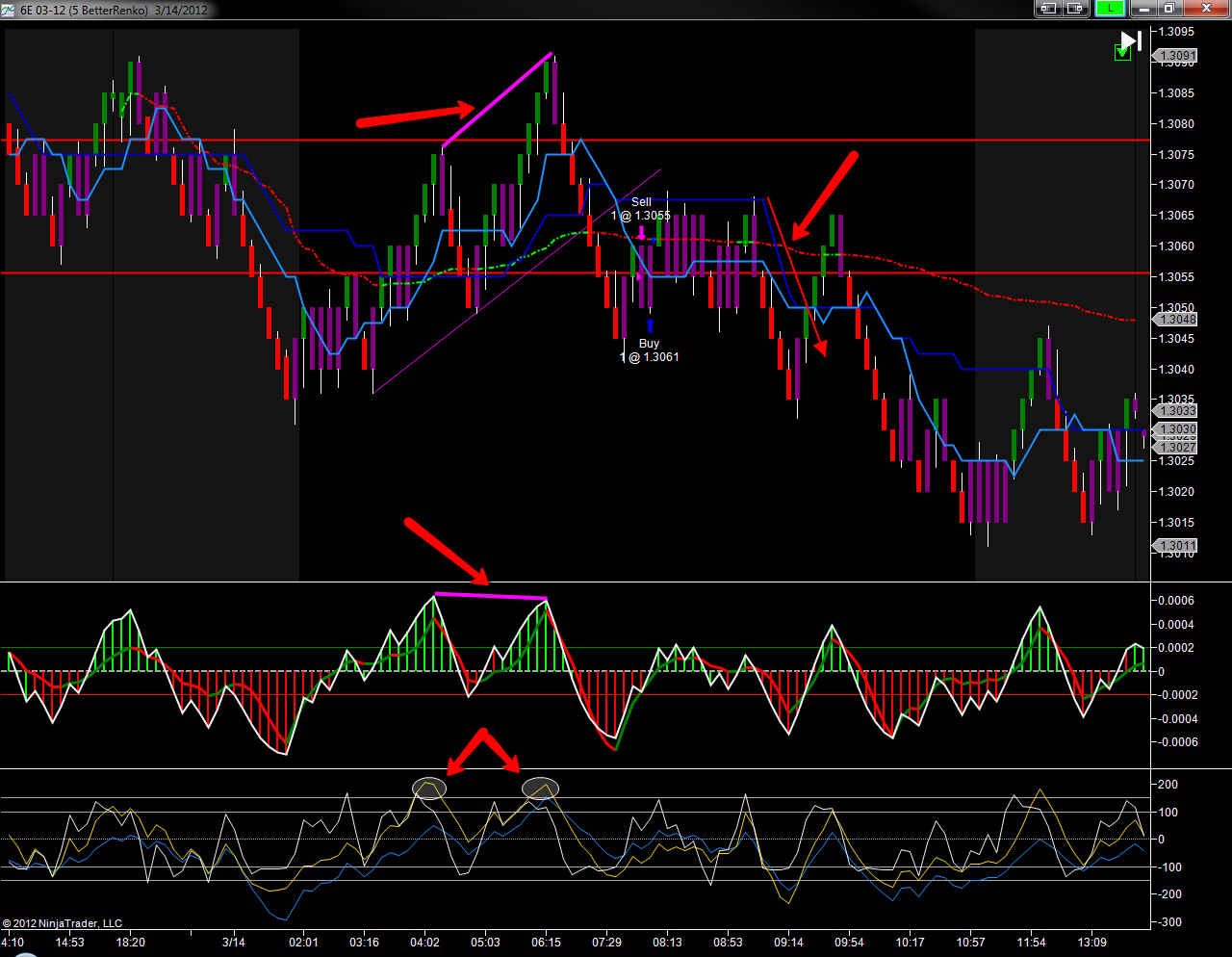Click the 18:20 time axis label
Image resolution: width=1232 pixels, height=957 pixels.
click(x=130, y=943)
